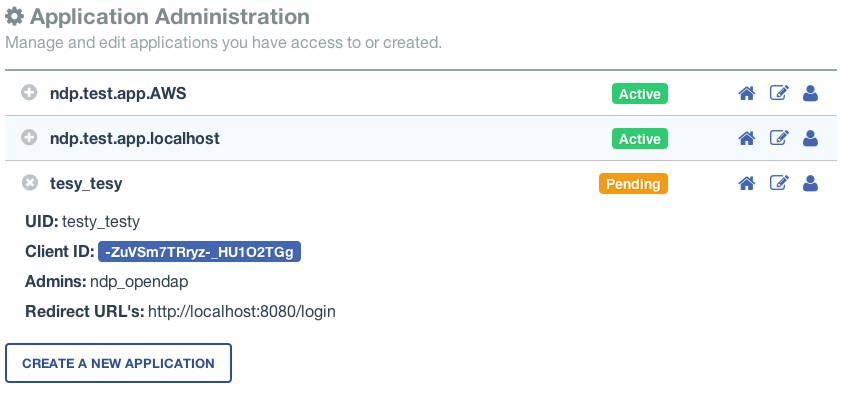Manage users for tesy_tesy application
This screenshot has width=844, height=394.
pos(810,184)
